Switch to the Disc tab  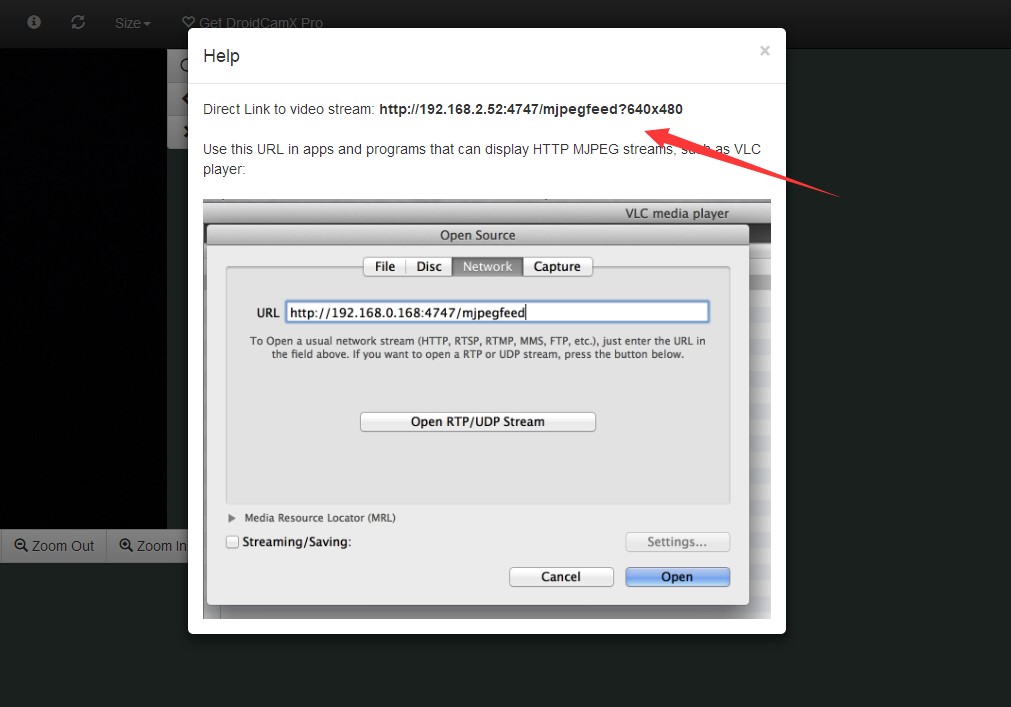click(429, 266)
